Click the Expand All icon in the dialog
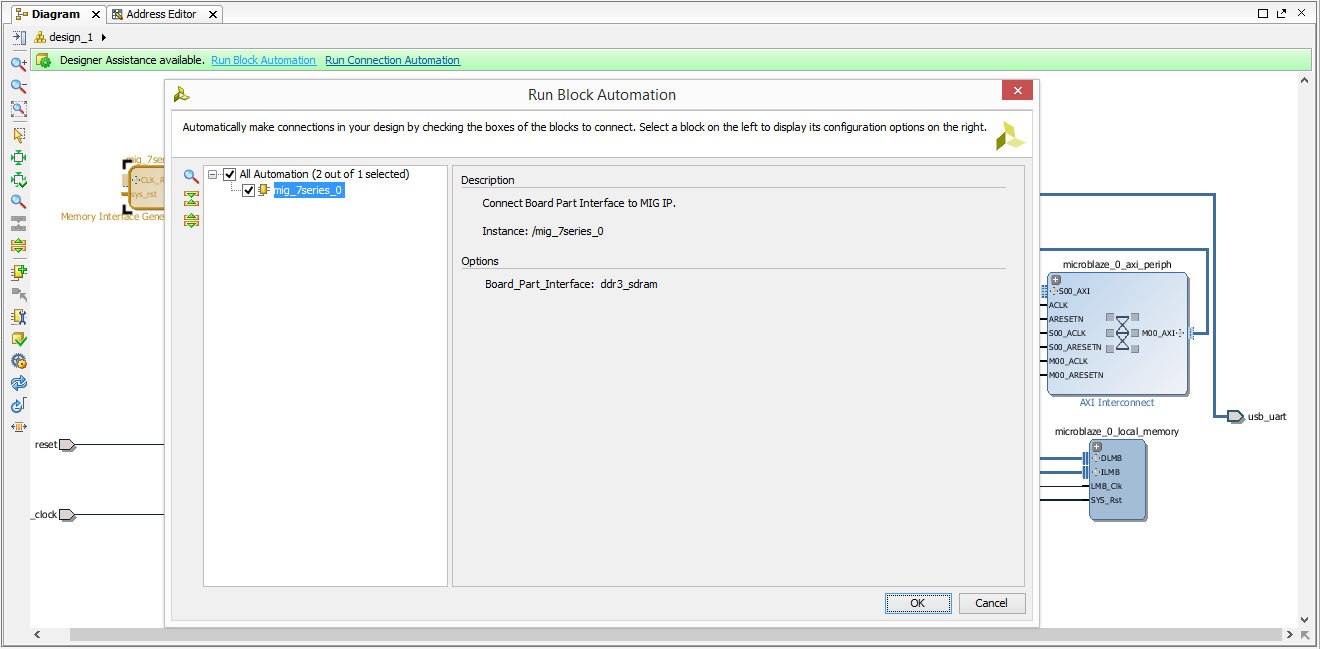1320x649 pixels. [191, 220]
